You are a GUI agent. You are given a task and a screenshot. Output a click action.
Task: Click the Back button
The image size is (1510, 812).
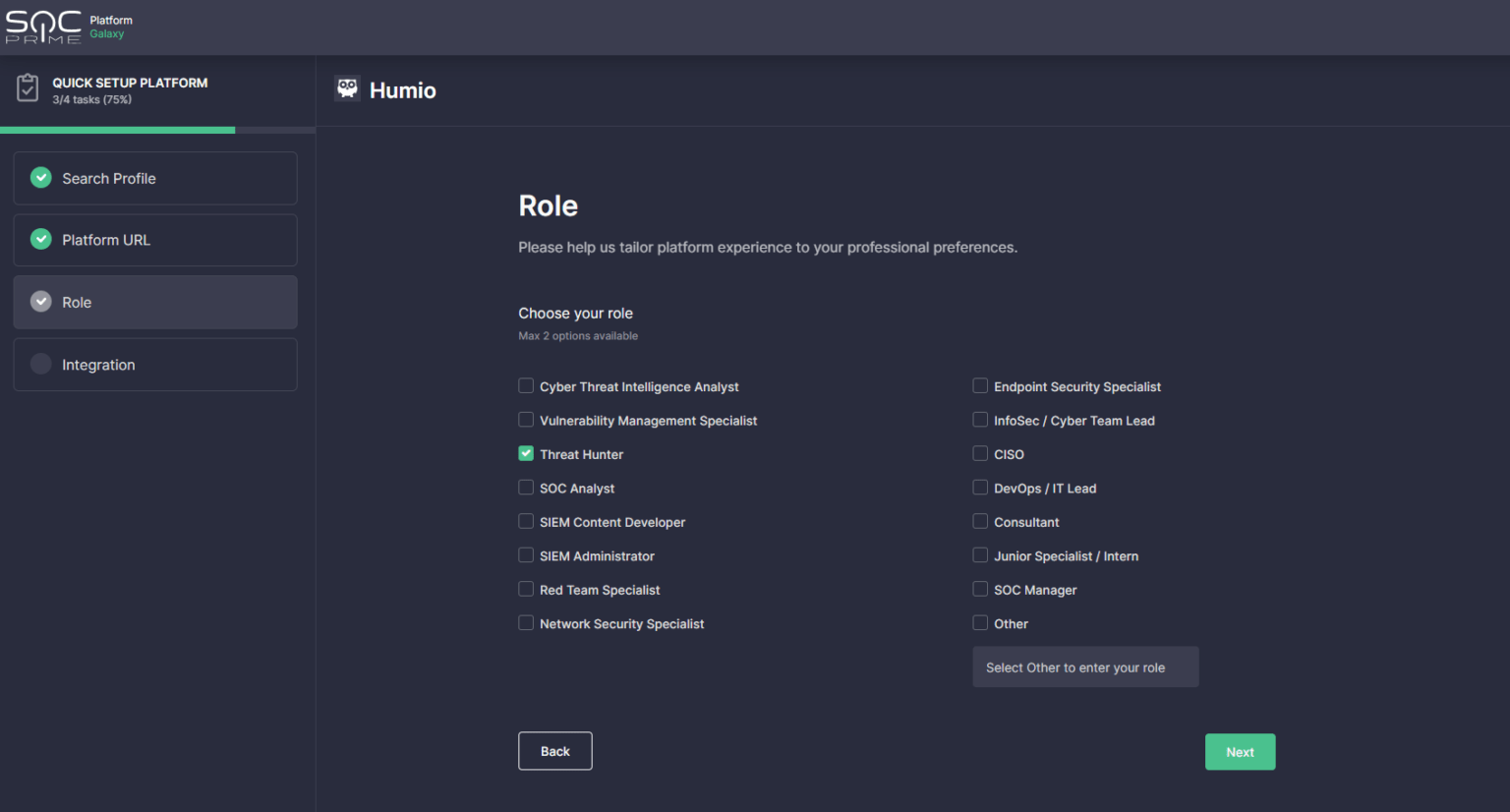click(x=554, y=751)
